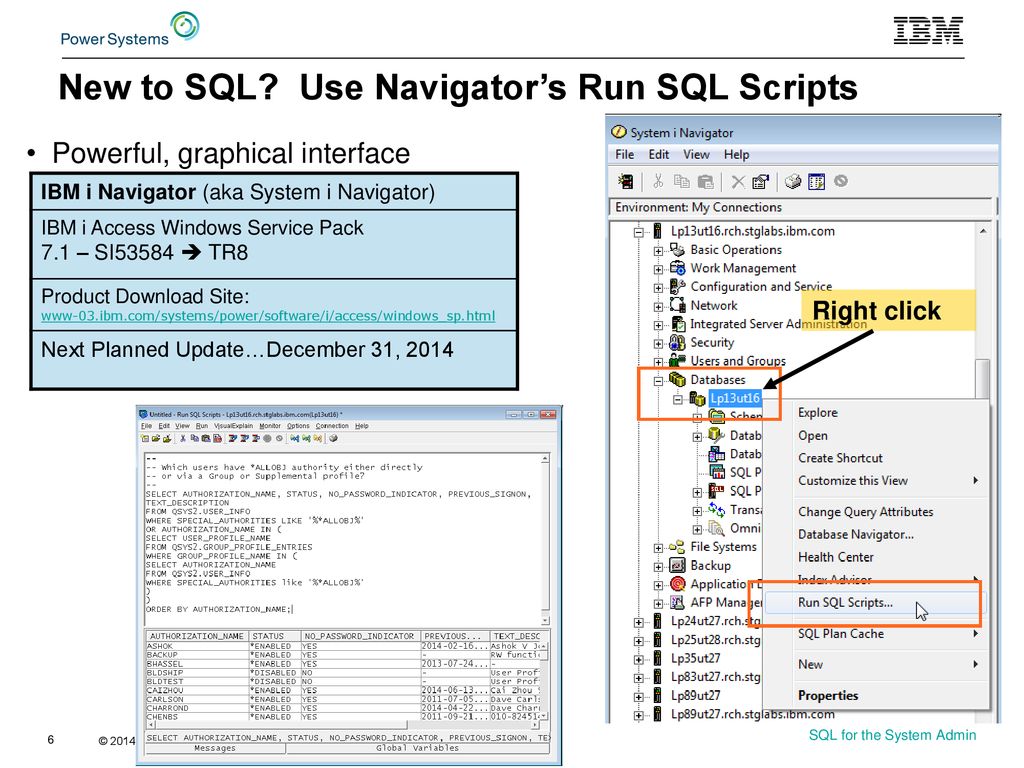Open Connection menu in Run SQL Scripts window
1024x768 pixels.
(332, 426)
